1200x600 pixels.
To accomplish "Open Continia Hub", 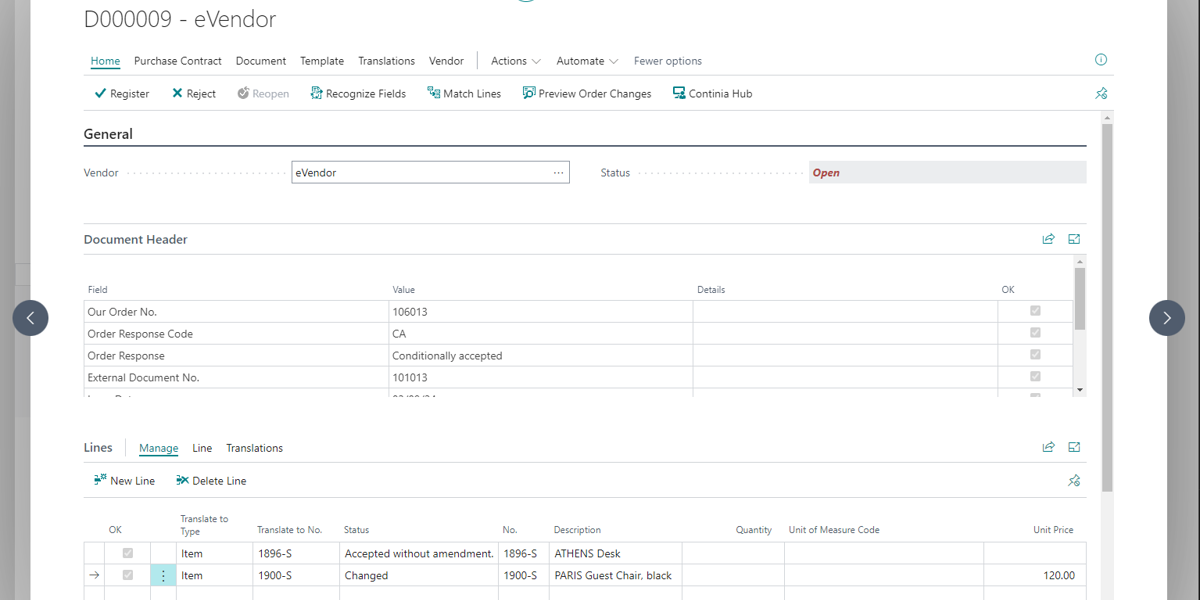I will pos(712,94).
